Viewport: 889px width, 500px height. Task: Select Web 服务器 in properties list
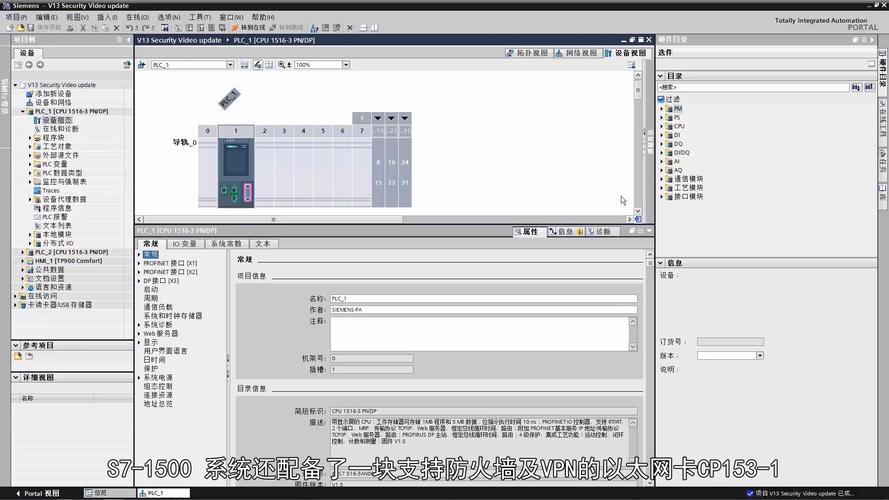tap(160, 333)
